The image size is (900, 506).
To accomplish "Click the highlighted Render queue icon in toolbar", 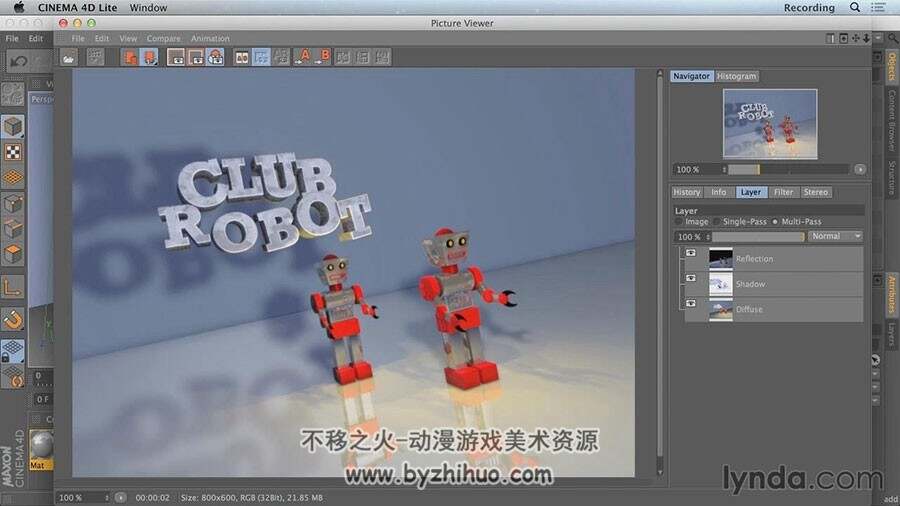I will [149, 57].
